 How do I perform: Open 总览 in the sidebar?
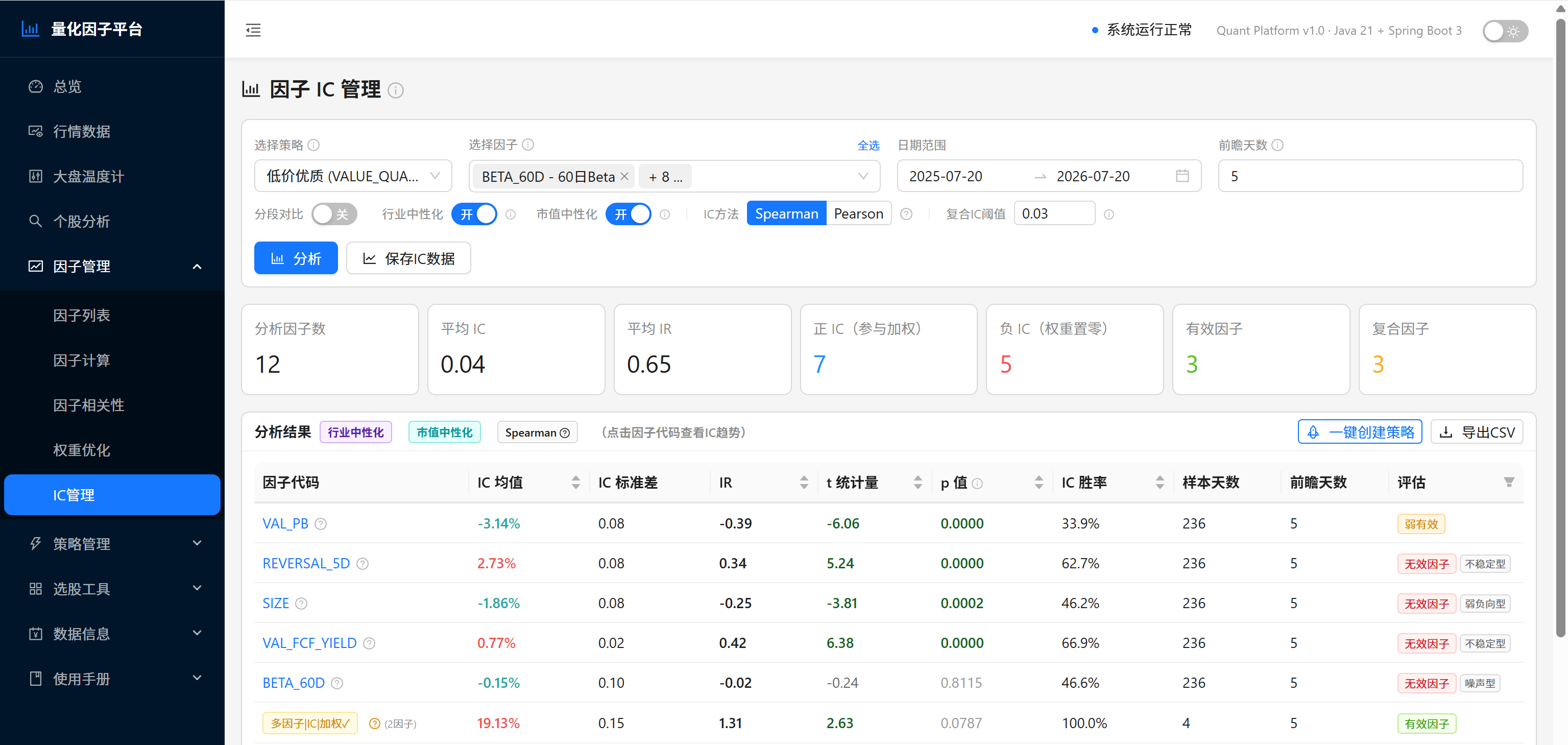(113, 86)
